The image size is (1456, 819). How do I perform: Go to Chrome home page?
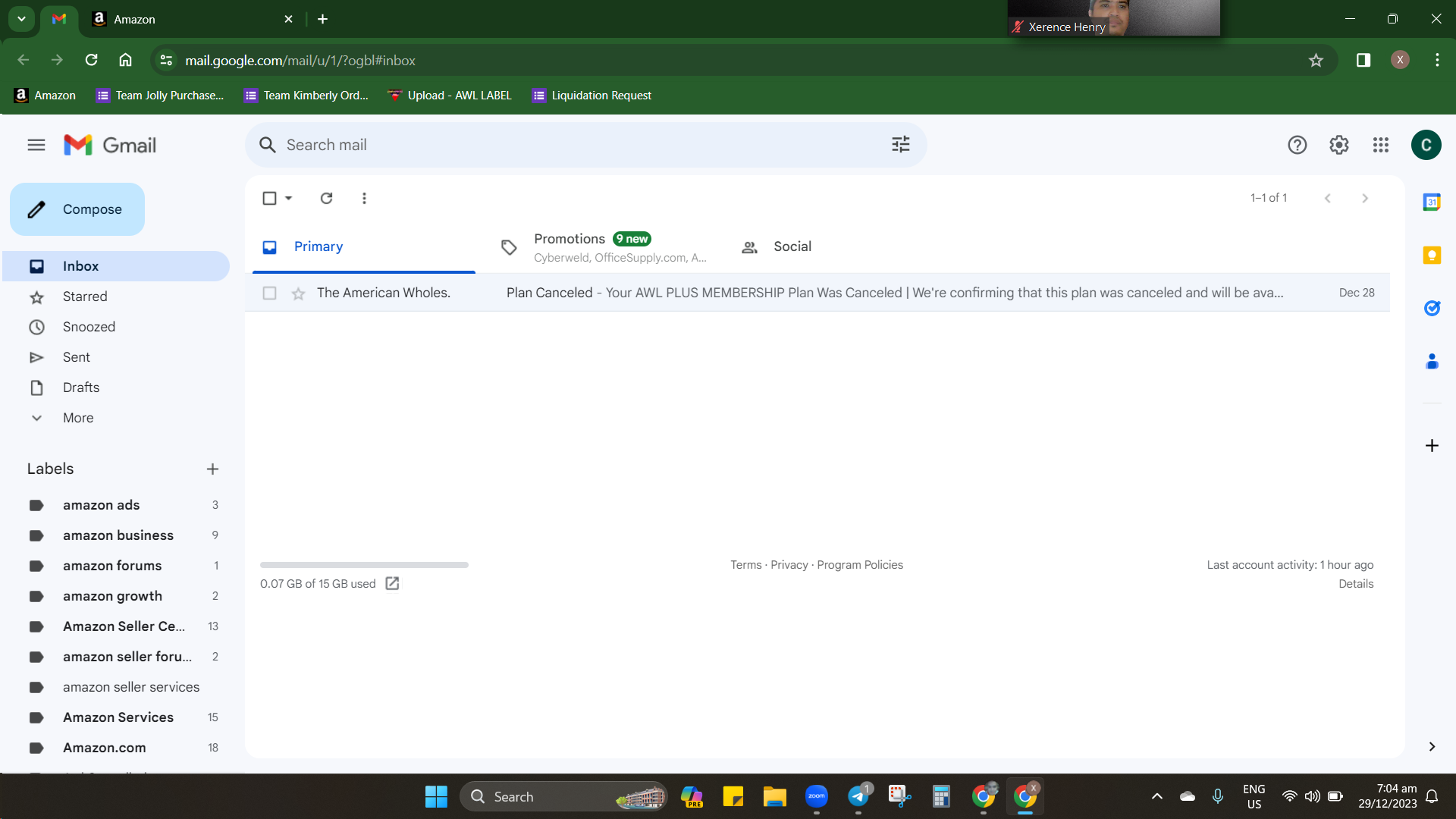[126, 60]
